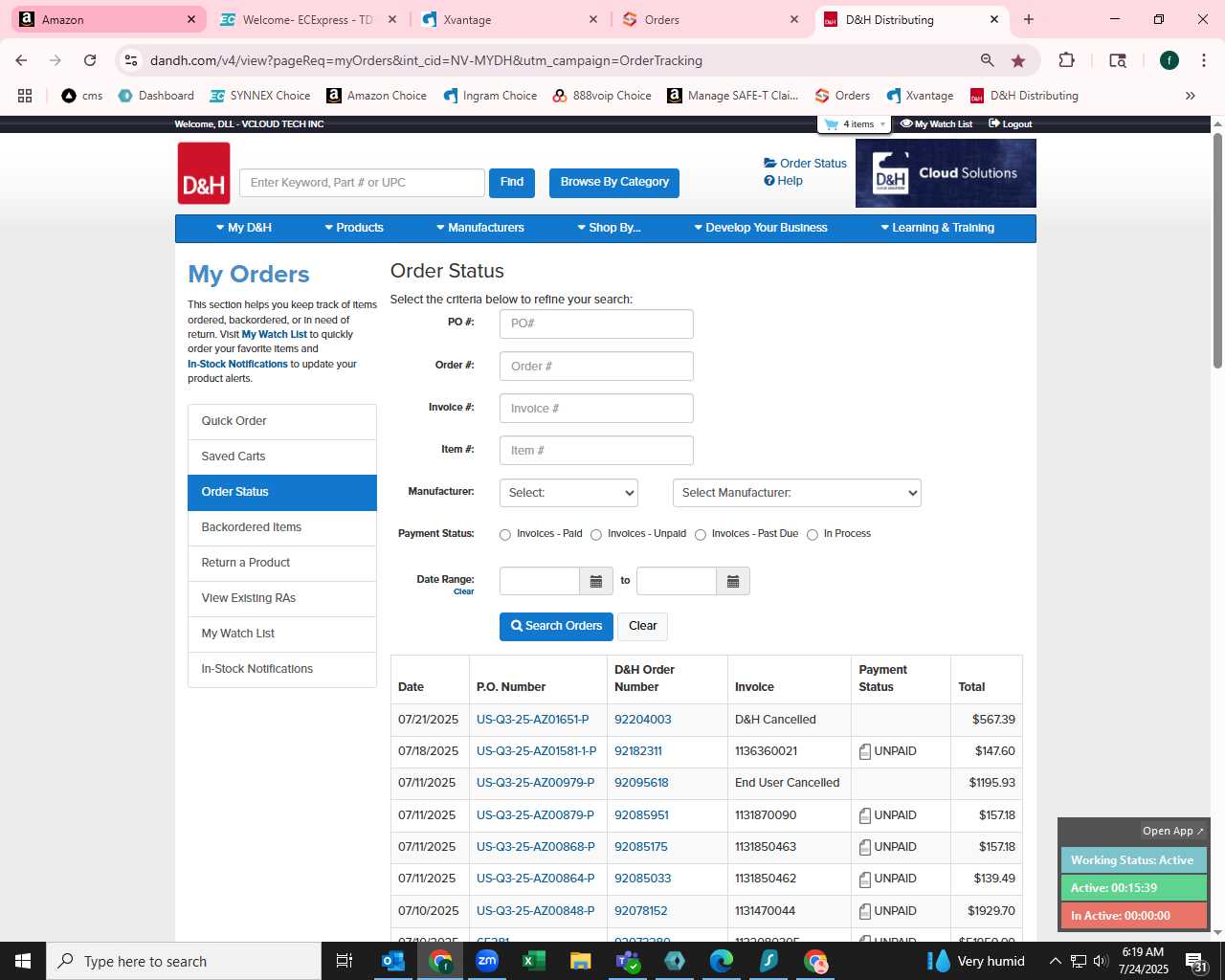Screen dimensions: 1225x980
Task: Open PO link US-Q3-25-AZ01651-P
Action: coord(533,720)
